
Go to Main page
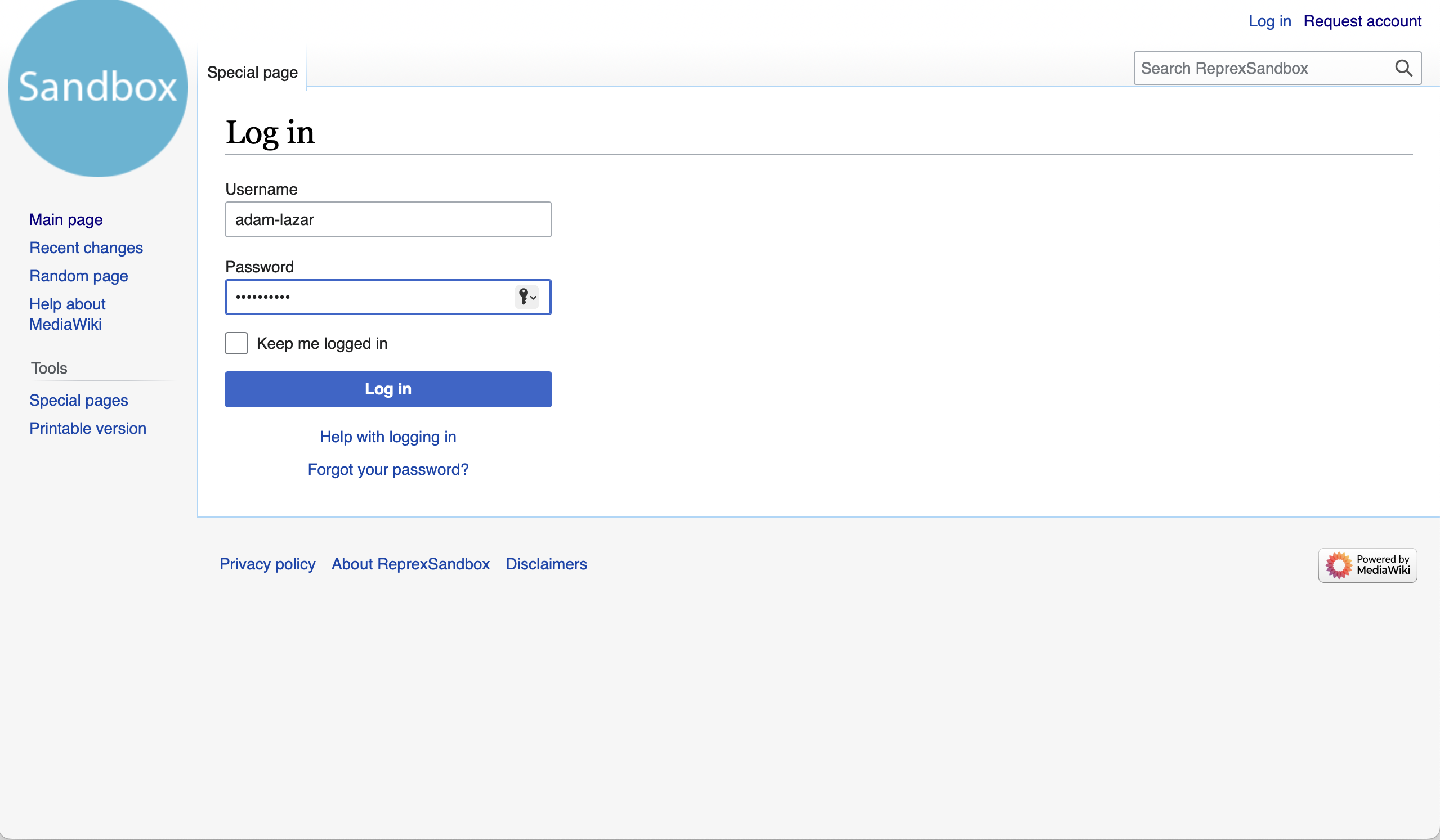[x=66, y=220]
